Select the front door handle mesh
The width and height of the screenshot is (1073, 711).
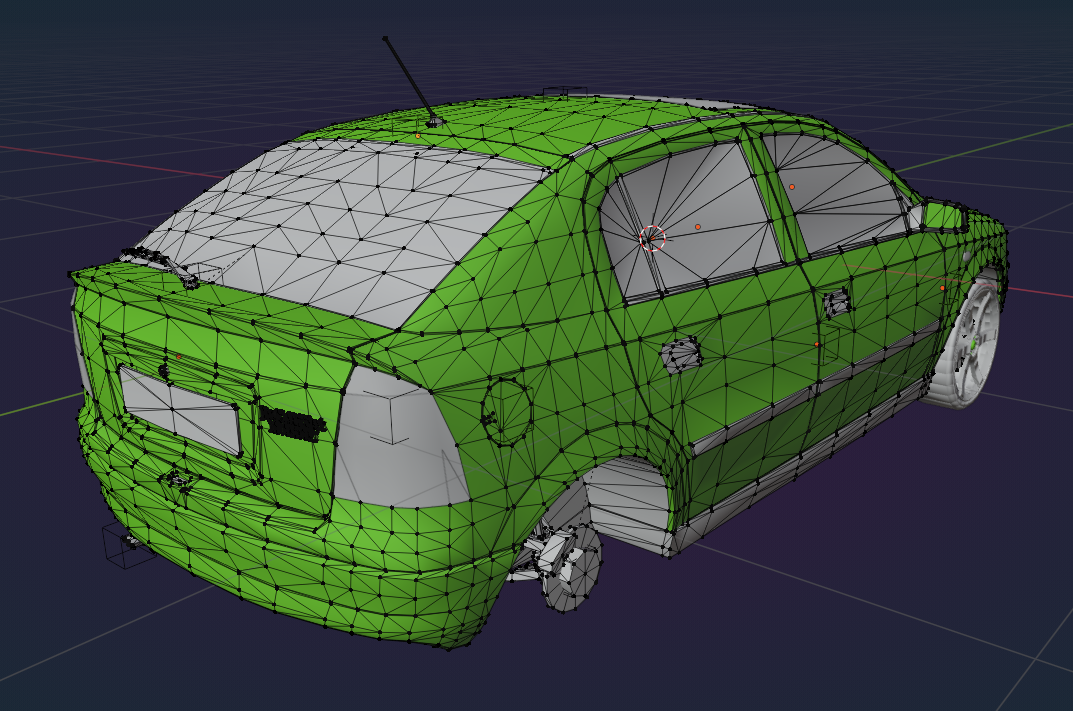tap(836, 302)
